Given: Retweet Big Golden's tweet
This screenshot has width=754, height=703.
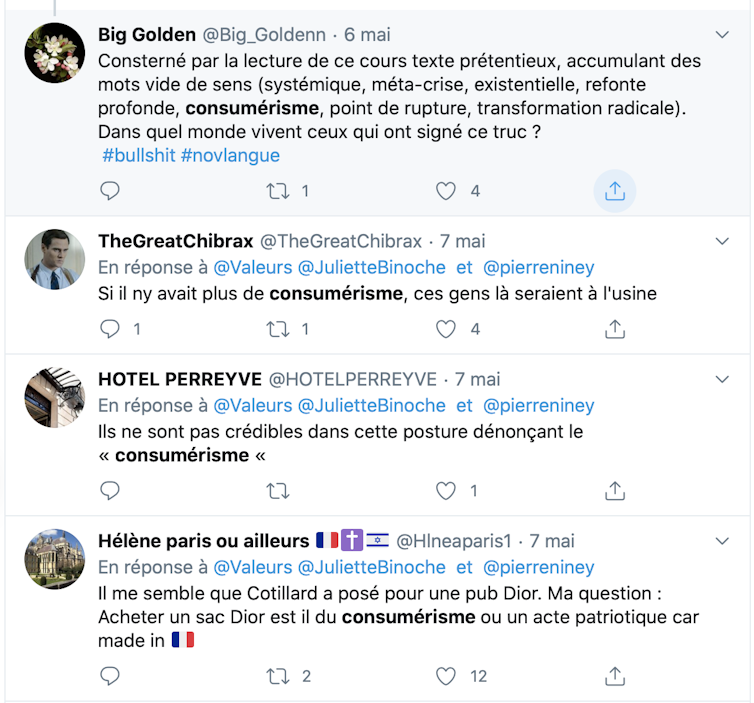Looking at the screenshot, I should tap(278, 190).
